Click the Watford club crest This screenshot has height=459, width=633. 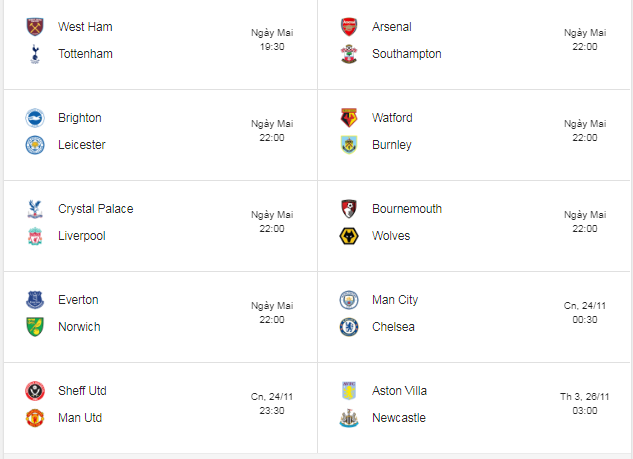pyautogui.click(x=349, y=118)
